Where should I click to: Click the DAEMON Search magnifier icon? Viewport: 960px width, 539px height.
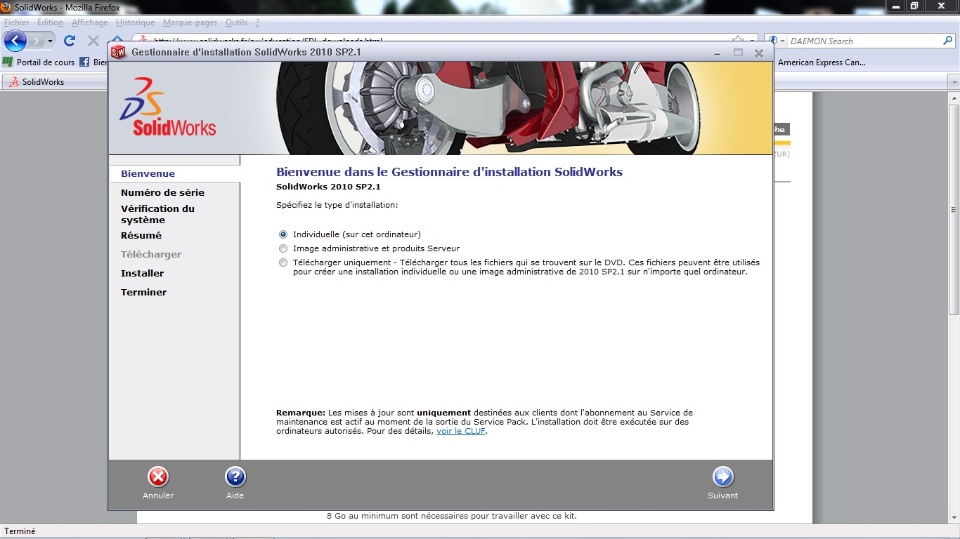point(948,40)
